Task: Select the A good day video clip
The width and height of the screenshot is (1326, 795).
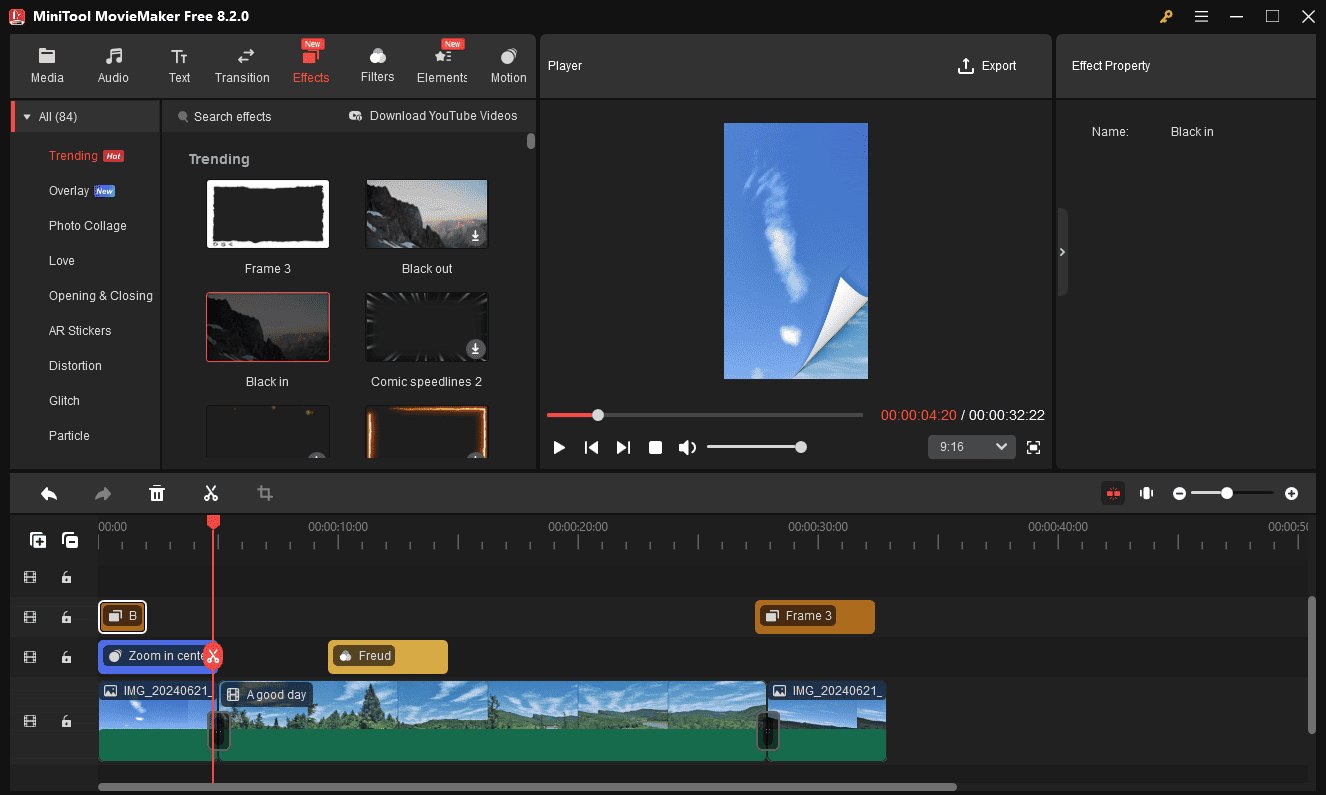Action: (493, 721)
